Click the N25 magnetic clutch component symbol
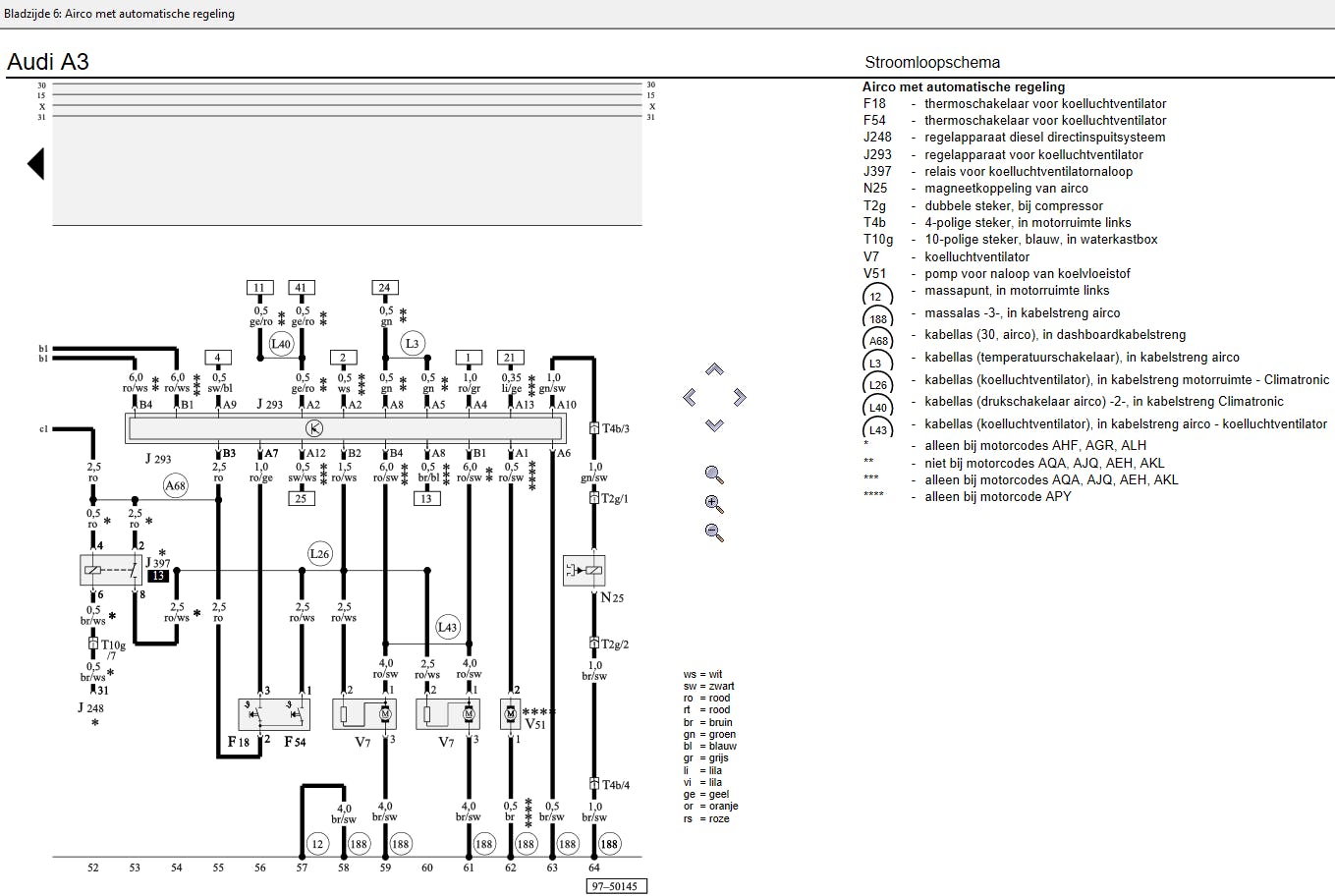Viewport: 1335px width, 896px height. pos(584,570)
